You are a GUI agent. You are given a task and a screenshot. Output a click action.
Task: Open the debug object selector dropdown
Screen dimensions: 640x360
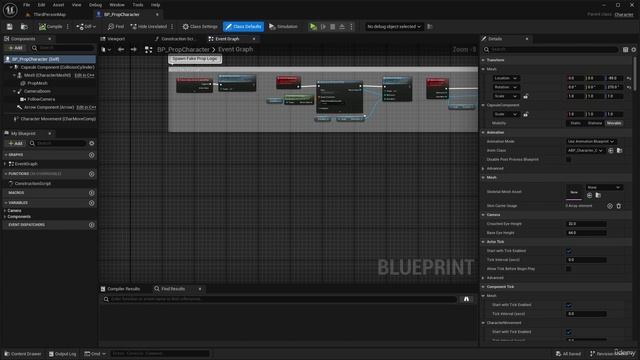[393, 27]
